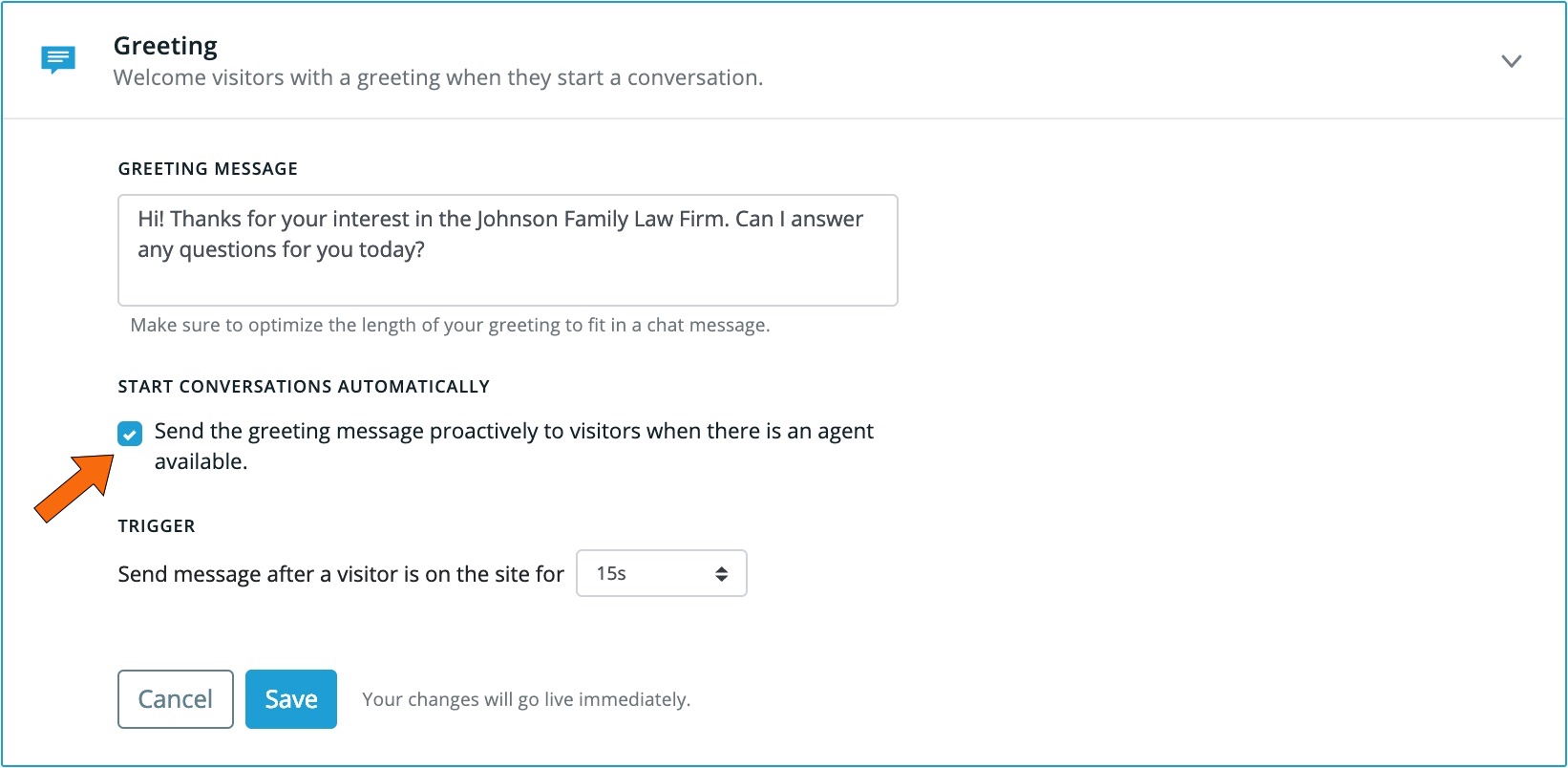Click the TRIGGER heading
Screen dimensions: 1568x768
pyautogui.click(x=157, y=526)
